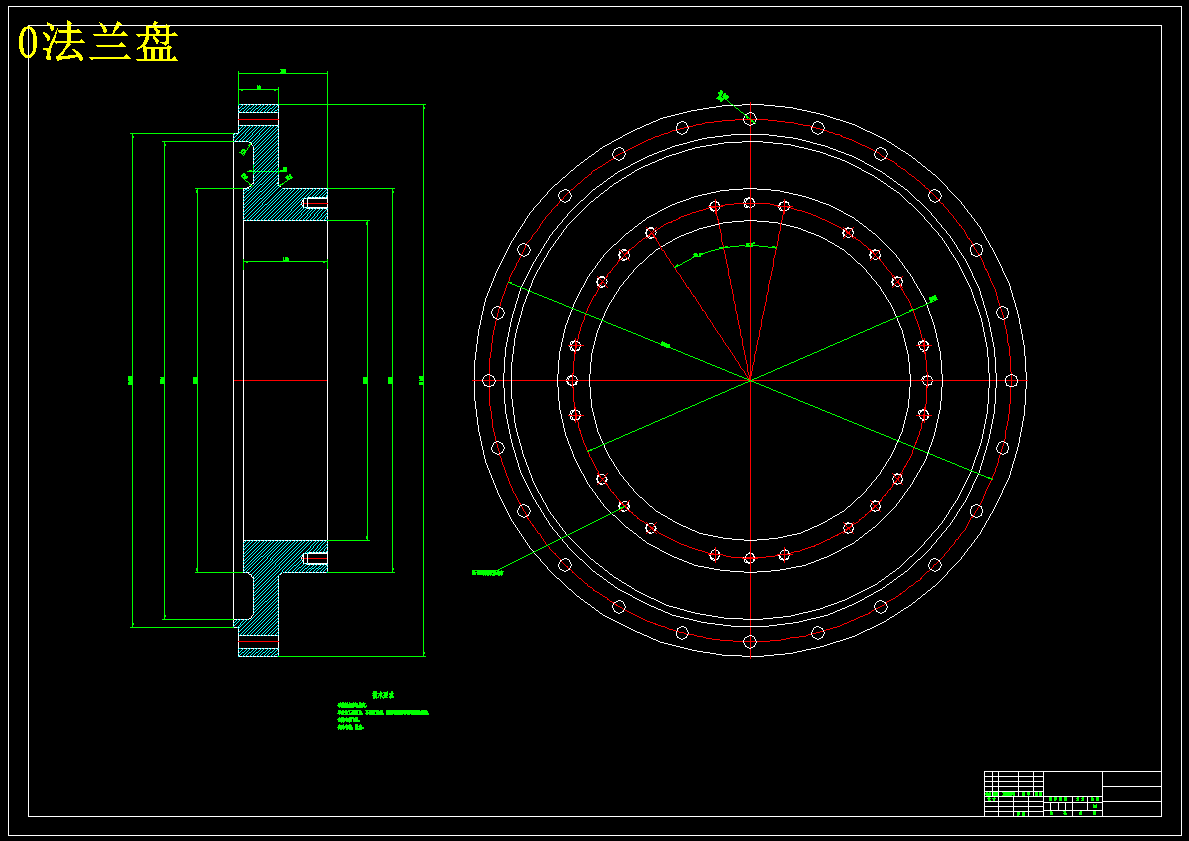Pick the center point of the circular flange view
The width and height of the screenshot is (1189, 841).
point(750,380)
